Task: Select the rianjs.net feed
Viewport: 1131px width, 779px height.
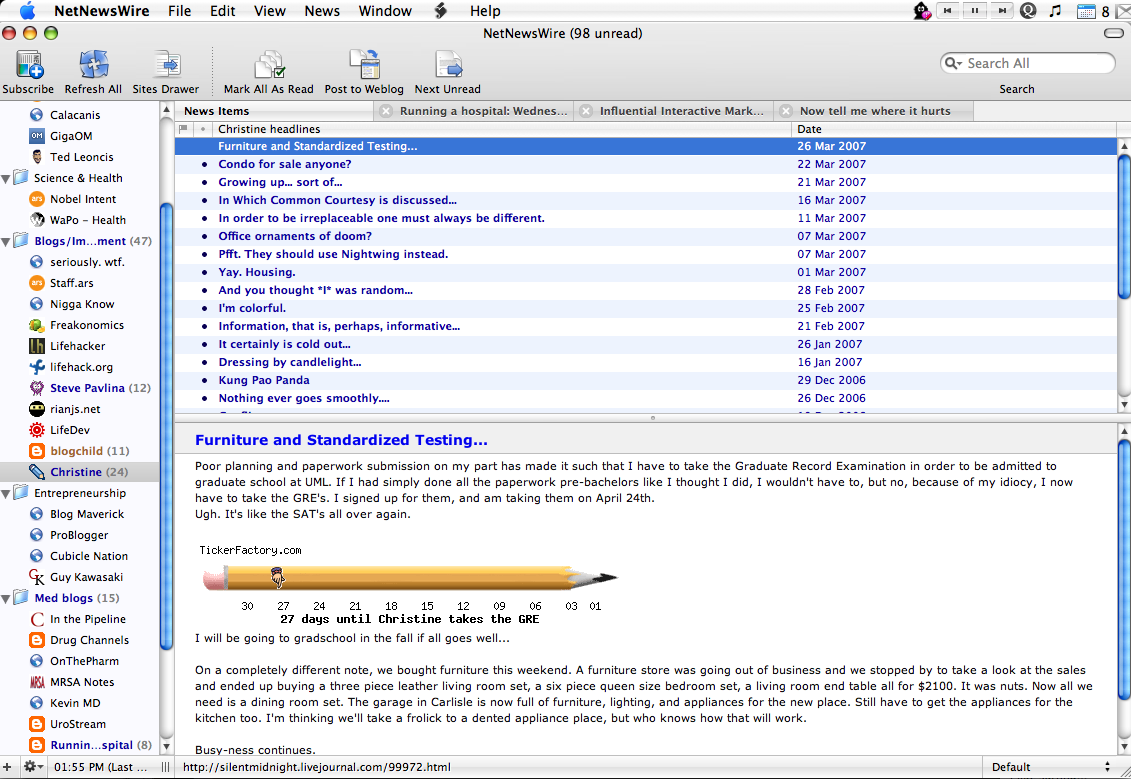Action: coord(75,409)
